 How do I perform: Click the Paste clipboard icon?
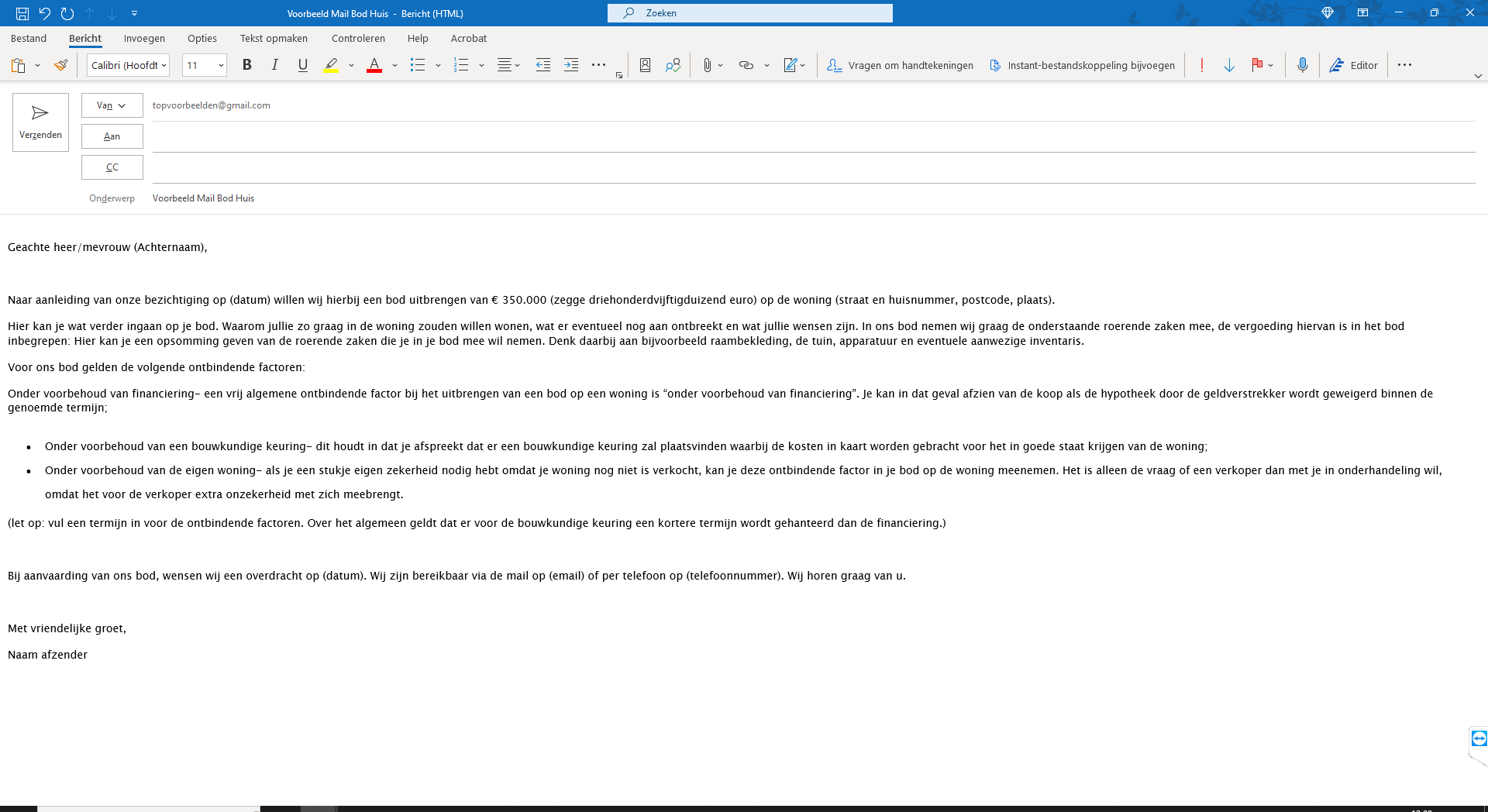[x=19, y=66]
